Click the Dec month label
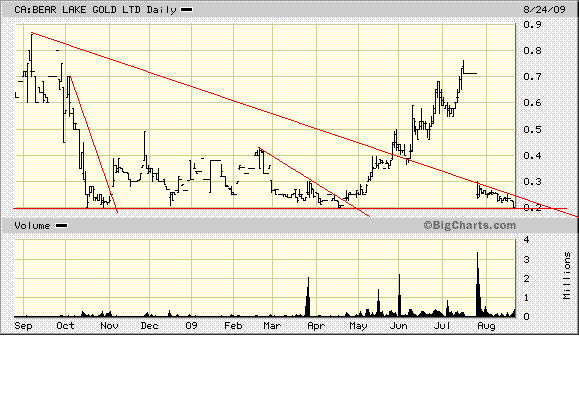This screenshot has width=579, height=405. tap(150, 326)
